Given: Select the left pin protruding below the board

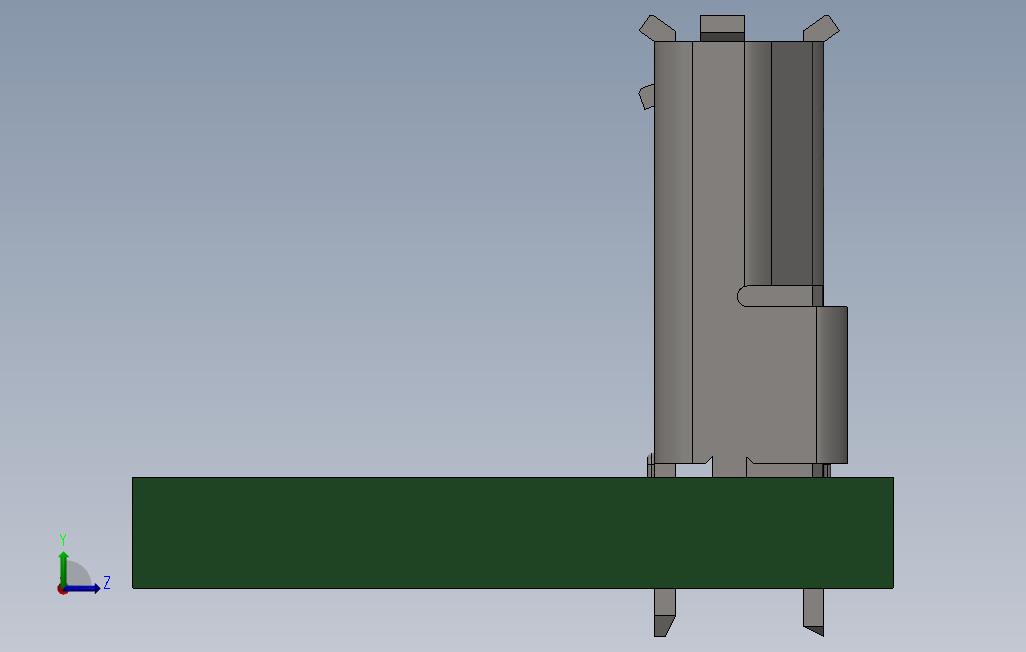Looking at the screenshot, I should click(664, 612).
